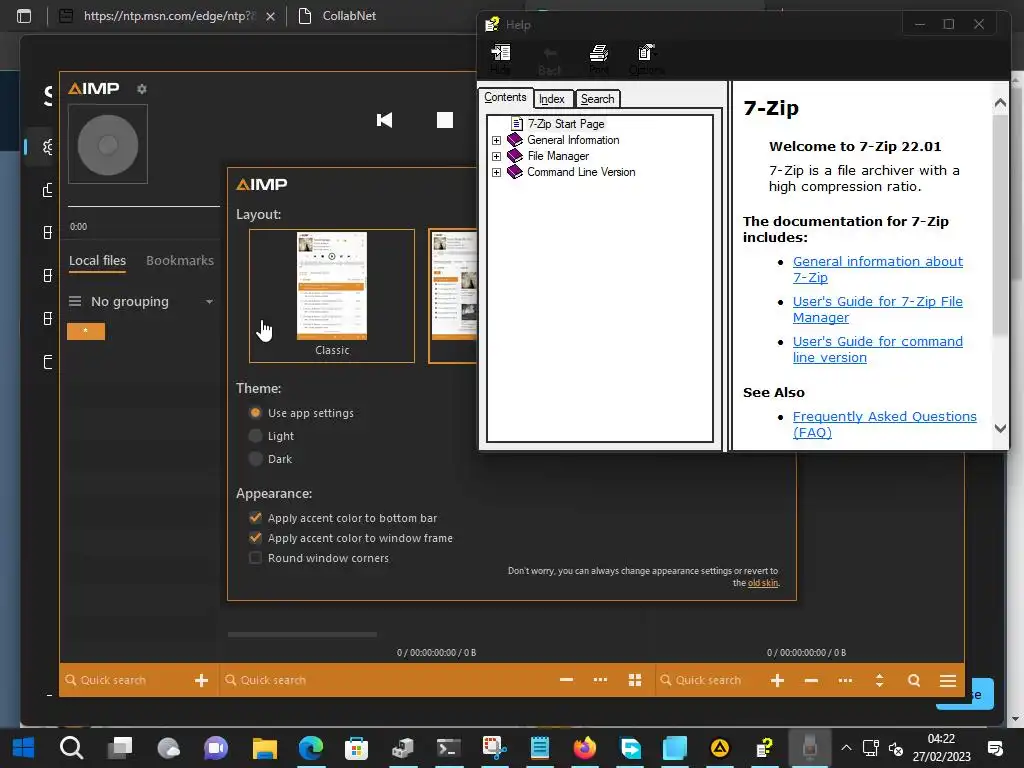Uncheck Apply accent color to bottom bar
1024x768 pixels.
pyautogui.click(x=255, y=518)
